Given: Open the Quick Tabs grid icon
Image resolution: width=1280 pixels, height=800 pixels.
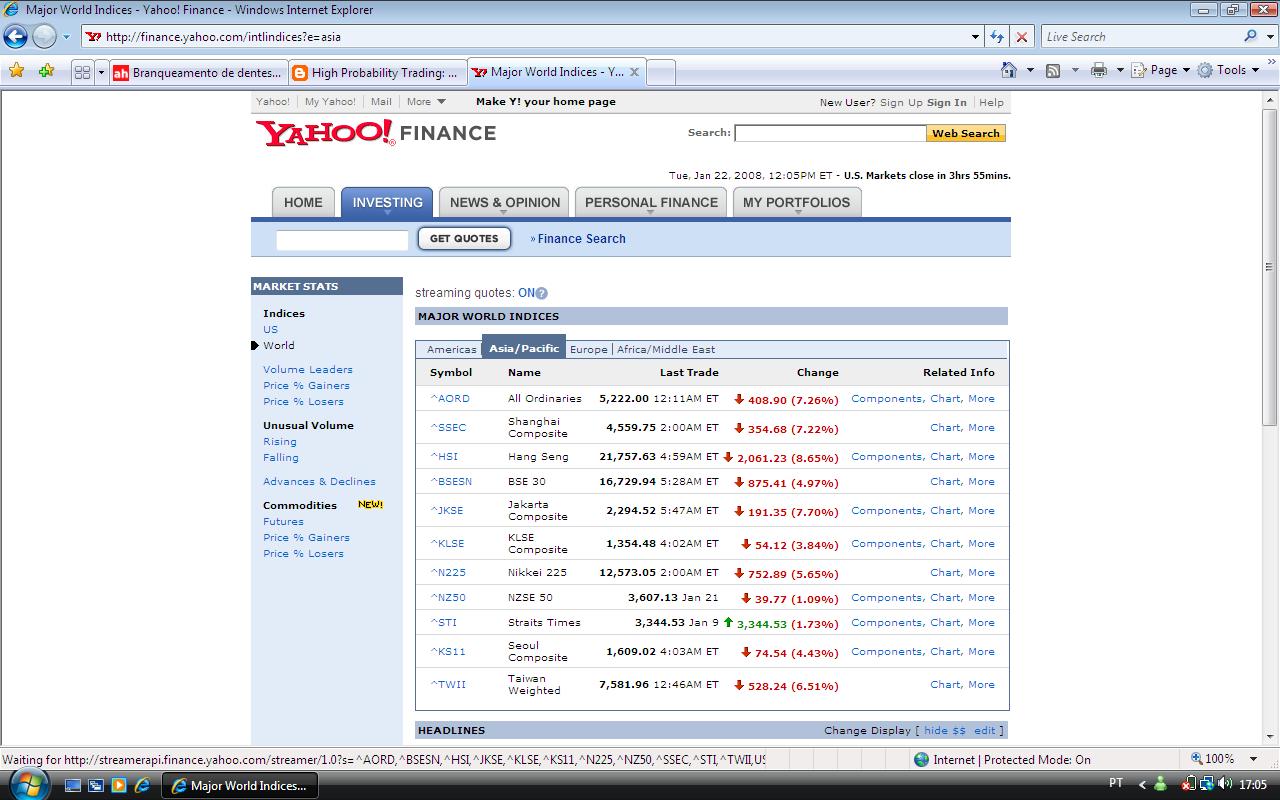Looking at the screenshot, I should [83, 72].
